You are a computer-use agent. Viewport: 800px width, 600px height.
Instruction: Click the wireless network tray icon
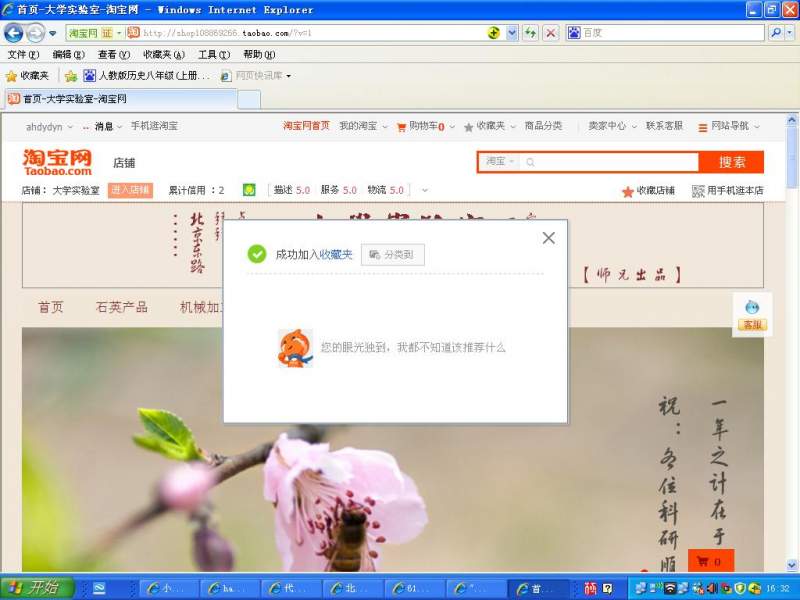(670, 588)
